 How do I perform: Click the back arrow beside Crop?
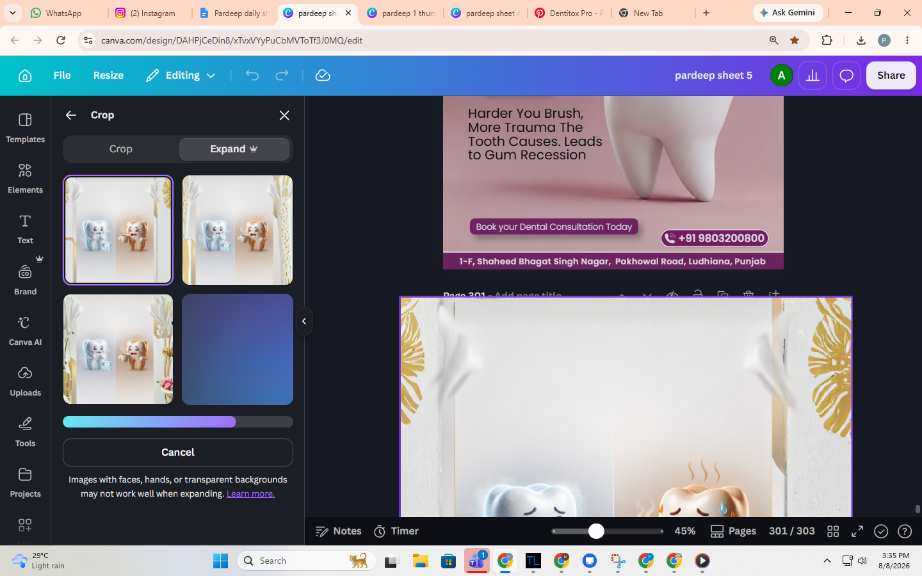pyautogui.click(x=71, y=115)
